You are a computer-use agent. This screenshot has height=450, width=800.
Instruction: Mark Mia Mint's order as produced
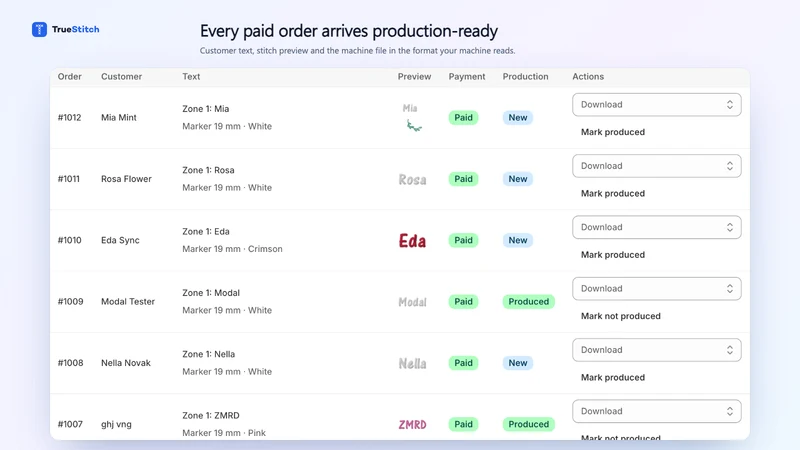tap(613, 132)
